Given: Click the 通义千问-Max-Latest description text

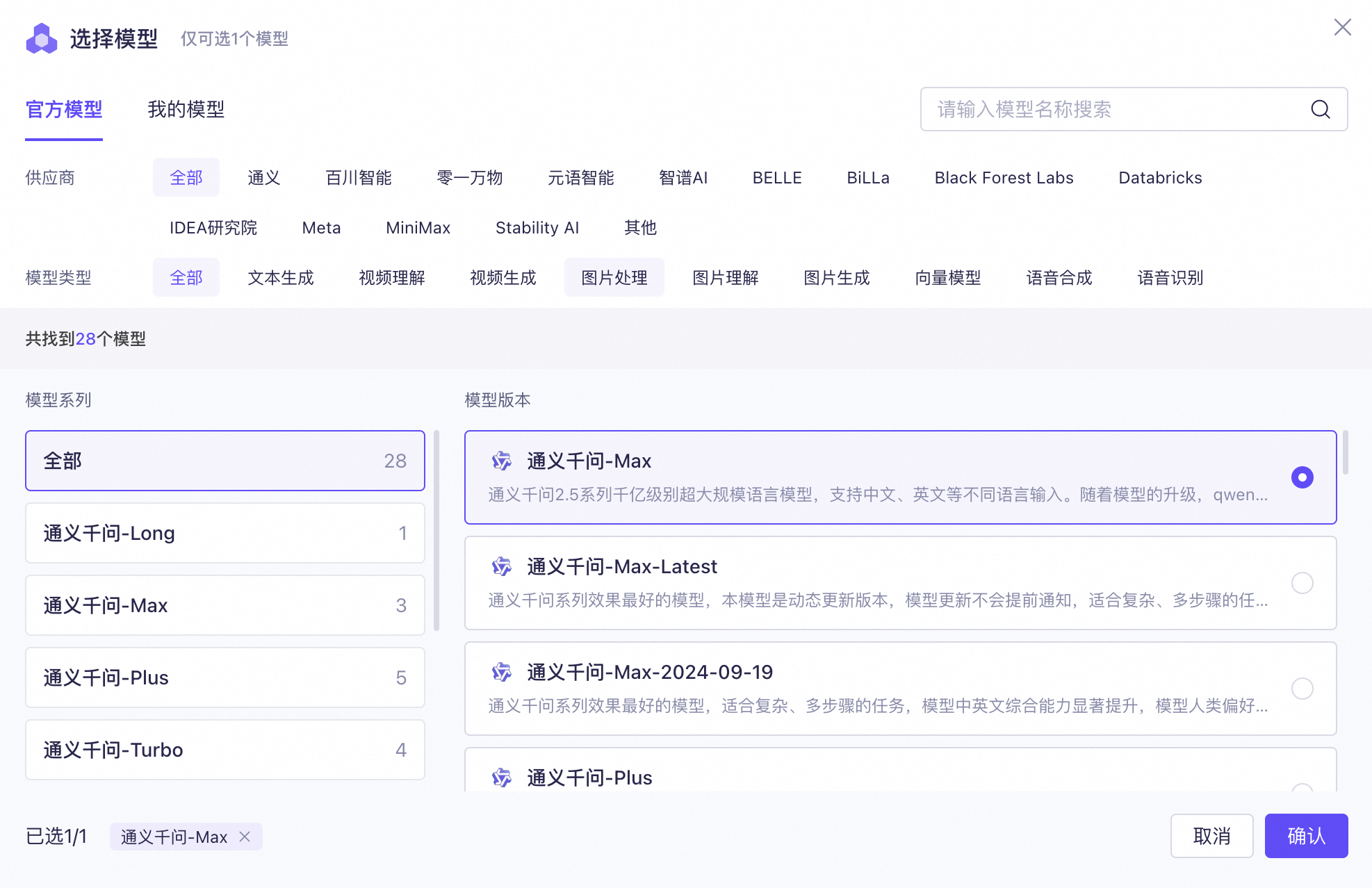Looking at the screenshot, I should (878, 600).
